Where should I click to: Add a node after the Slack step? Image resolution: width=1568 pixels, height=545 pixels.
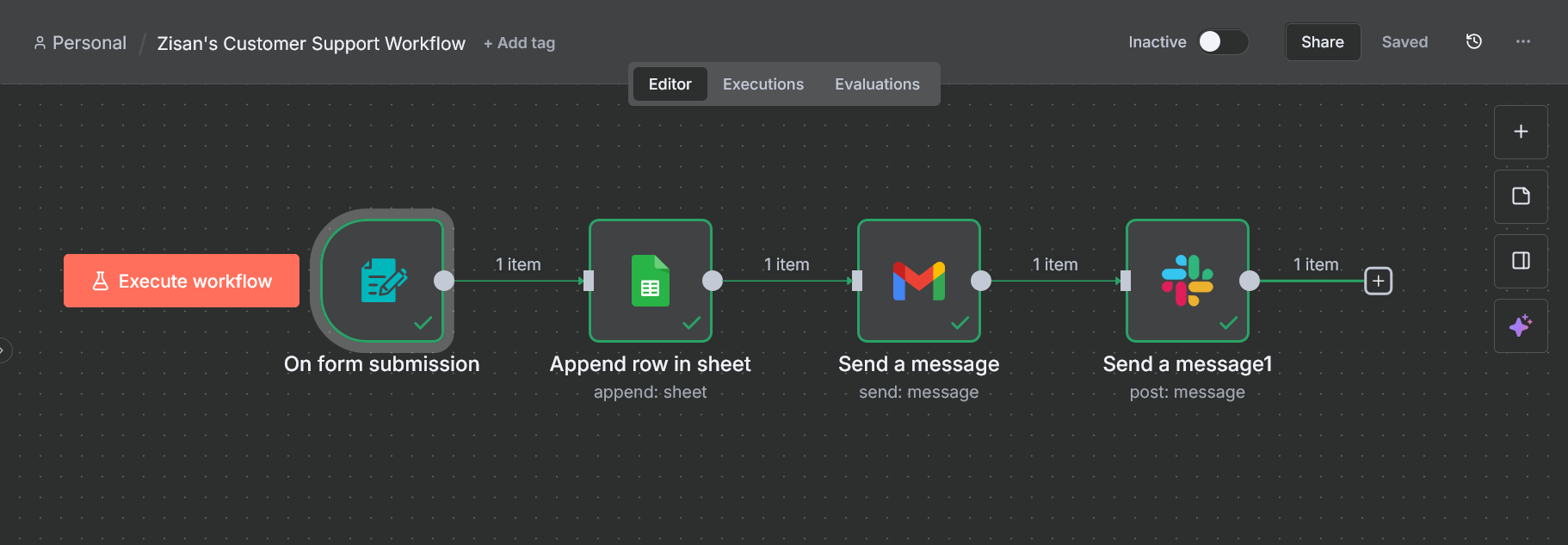[1379, 281]
